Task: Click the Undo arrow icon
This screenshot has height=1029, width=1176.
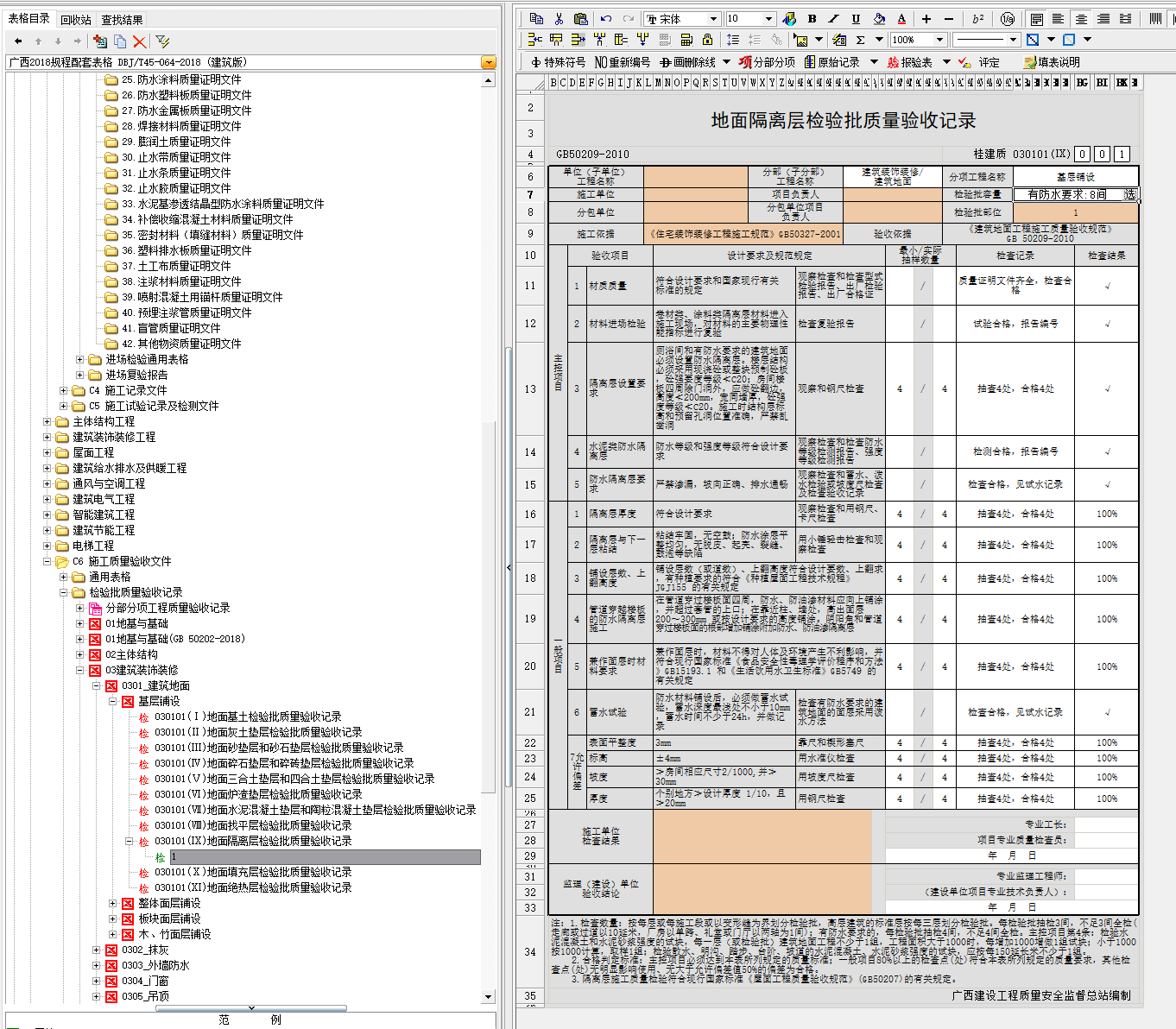Action: [x=606, y=18]
